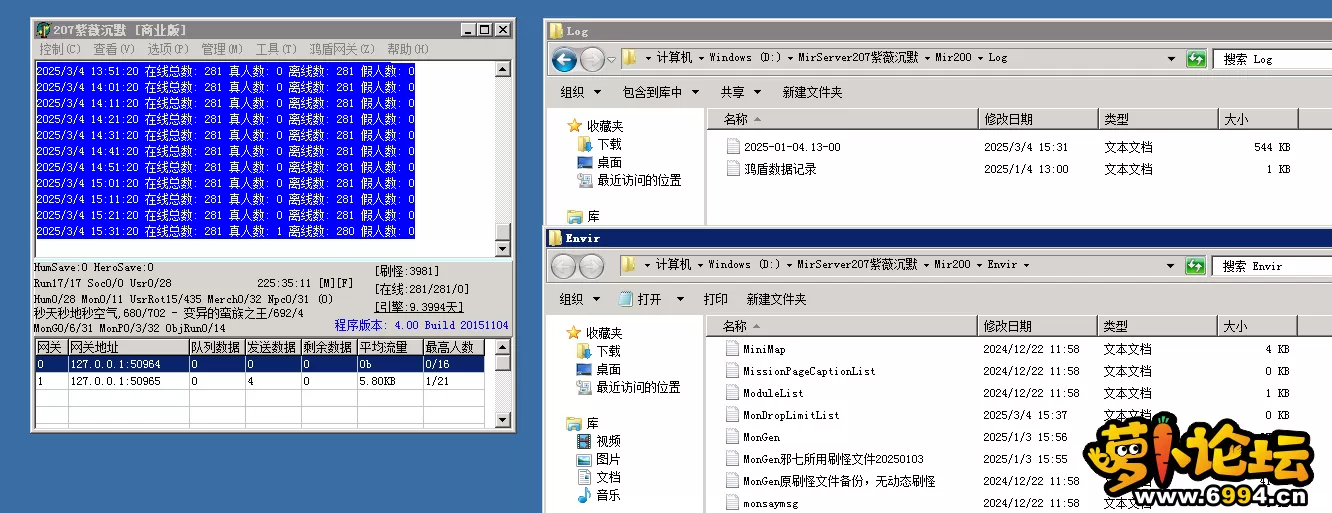
Task: Select MonDropLimitList file icon
Action: 733,415
